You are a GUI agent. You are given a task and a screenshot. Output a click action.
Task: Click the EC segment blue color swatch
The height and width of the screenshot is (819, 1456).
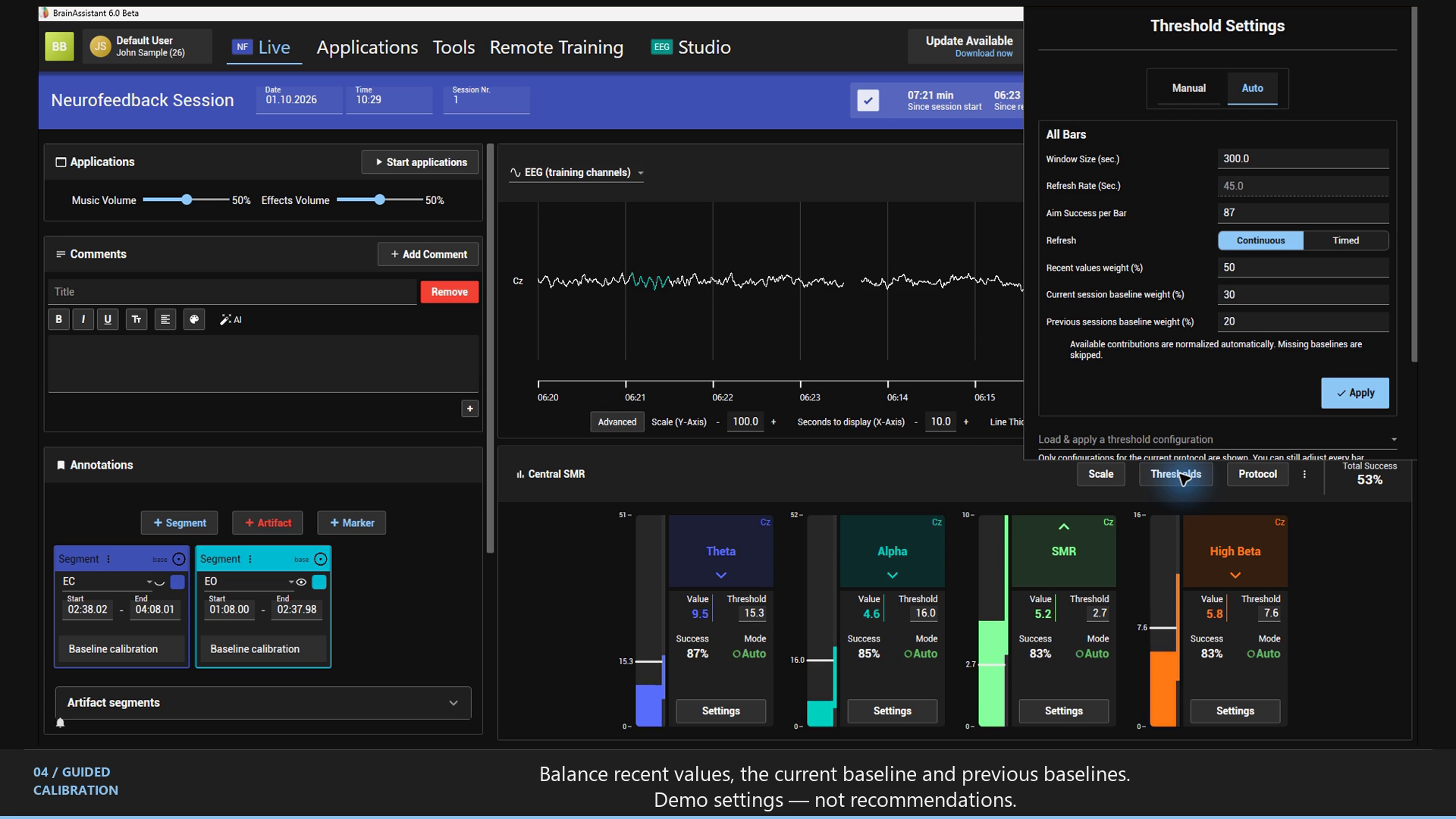tap(177, 582)
